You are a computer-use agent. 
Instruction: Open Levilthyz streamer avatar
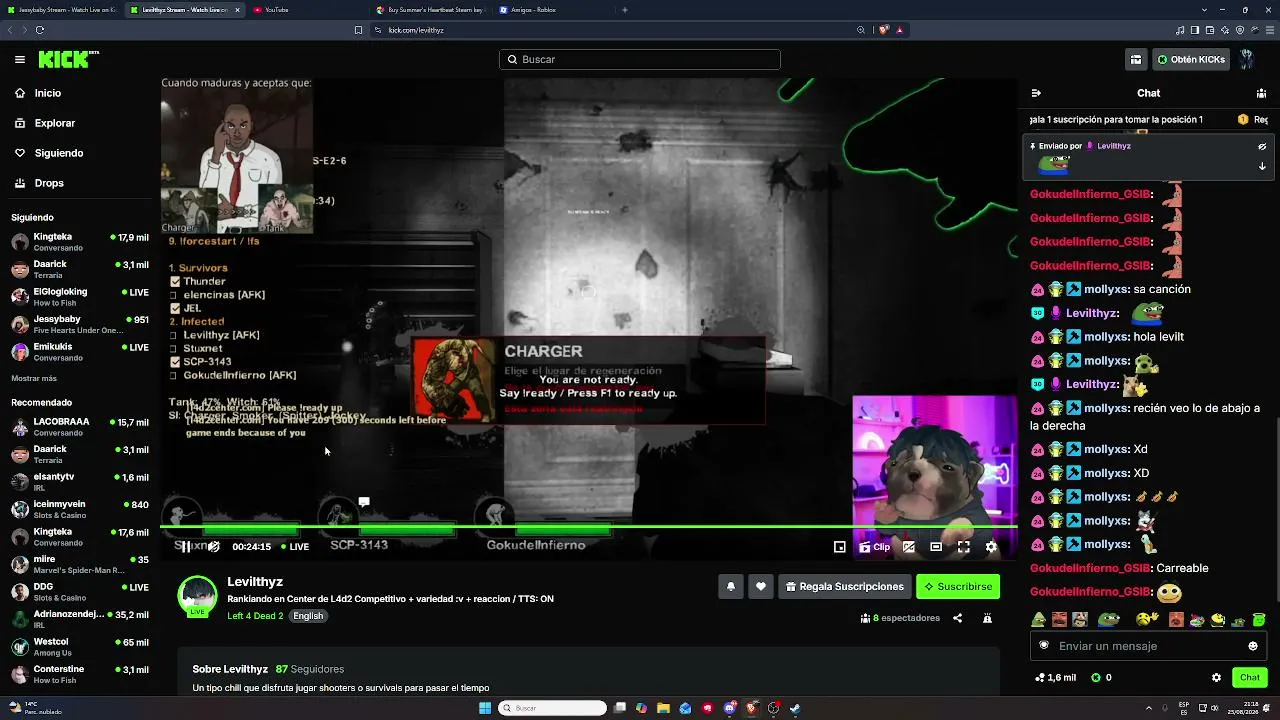[x=197, y=596]
